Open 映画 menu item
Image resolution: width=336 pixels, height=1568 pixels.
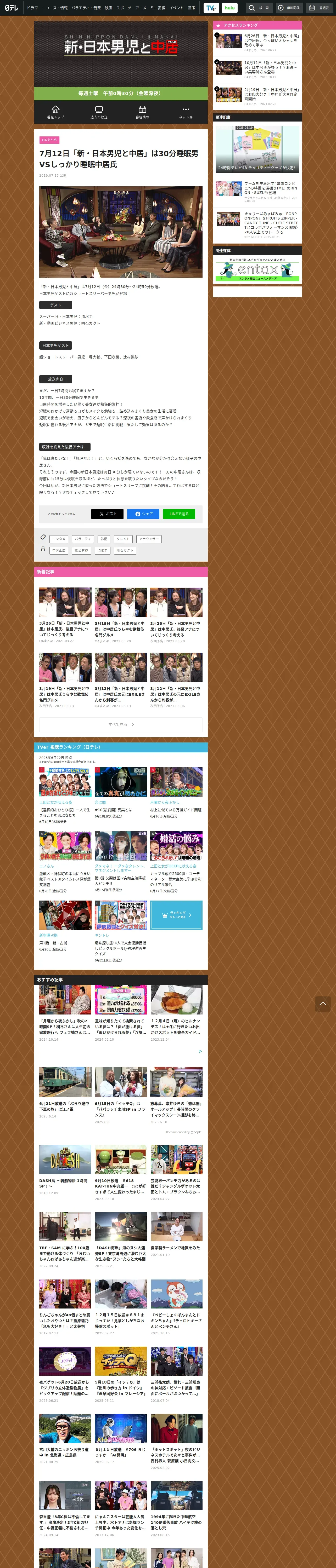tap(109, 8)
